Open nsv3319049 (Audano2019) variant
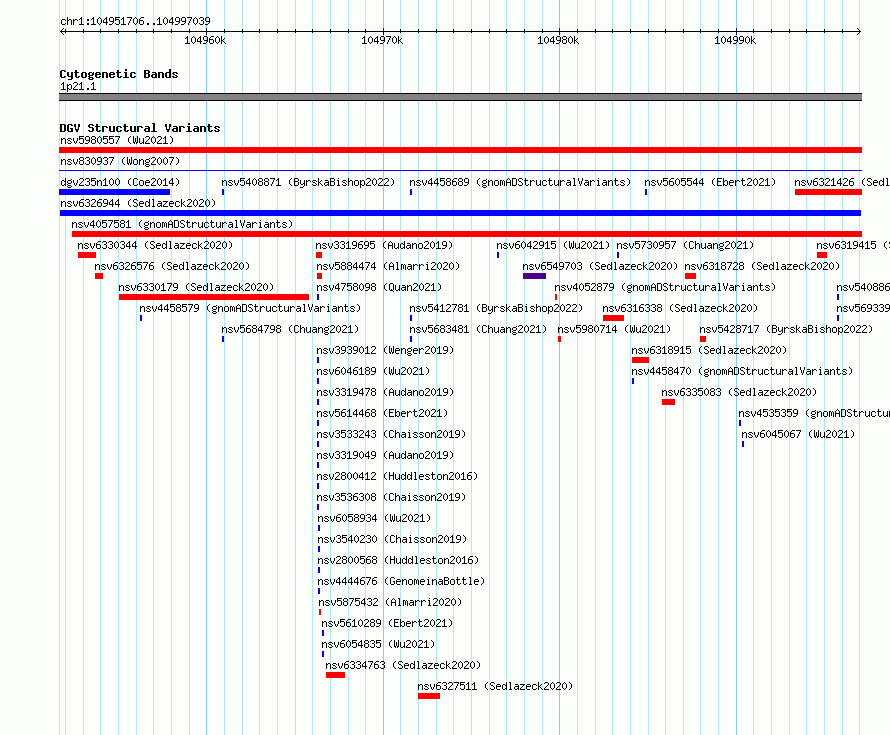 point(385,455)
